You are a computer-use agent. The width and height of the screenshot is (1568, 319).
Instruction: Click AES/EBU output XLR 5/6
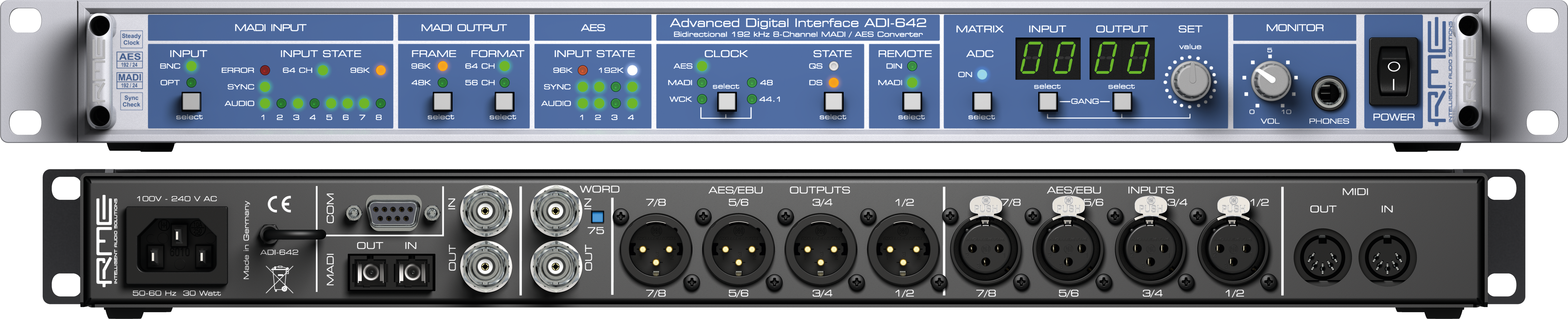point(738,250)
